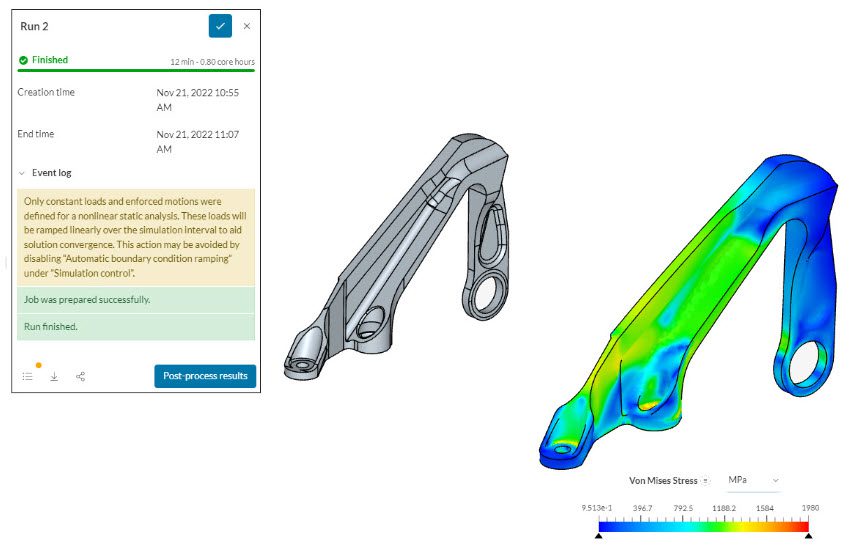The image size is (862, 558).
Task: Close the Run 2 panel
Action: (247, 26)
